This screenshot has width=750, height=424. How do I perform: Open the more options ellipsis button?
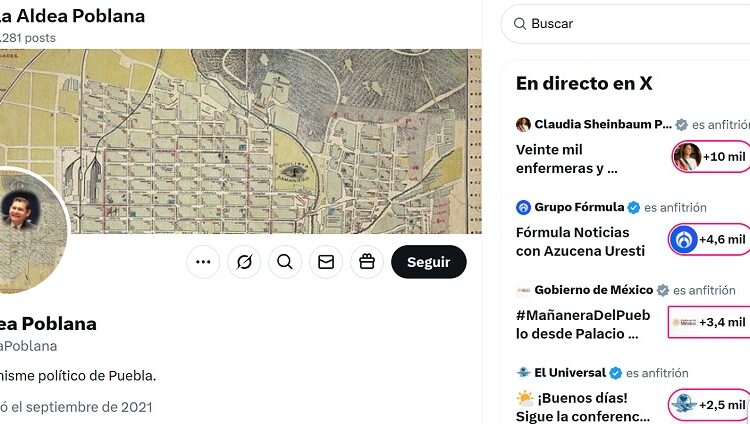pyautogui.click(x=203, y=262)
